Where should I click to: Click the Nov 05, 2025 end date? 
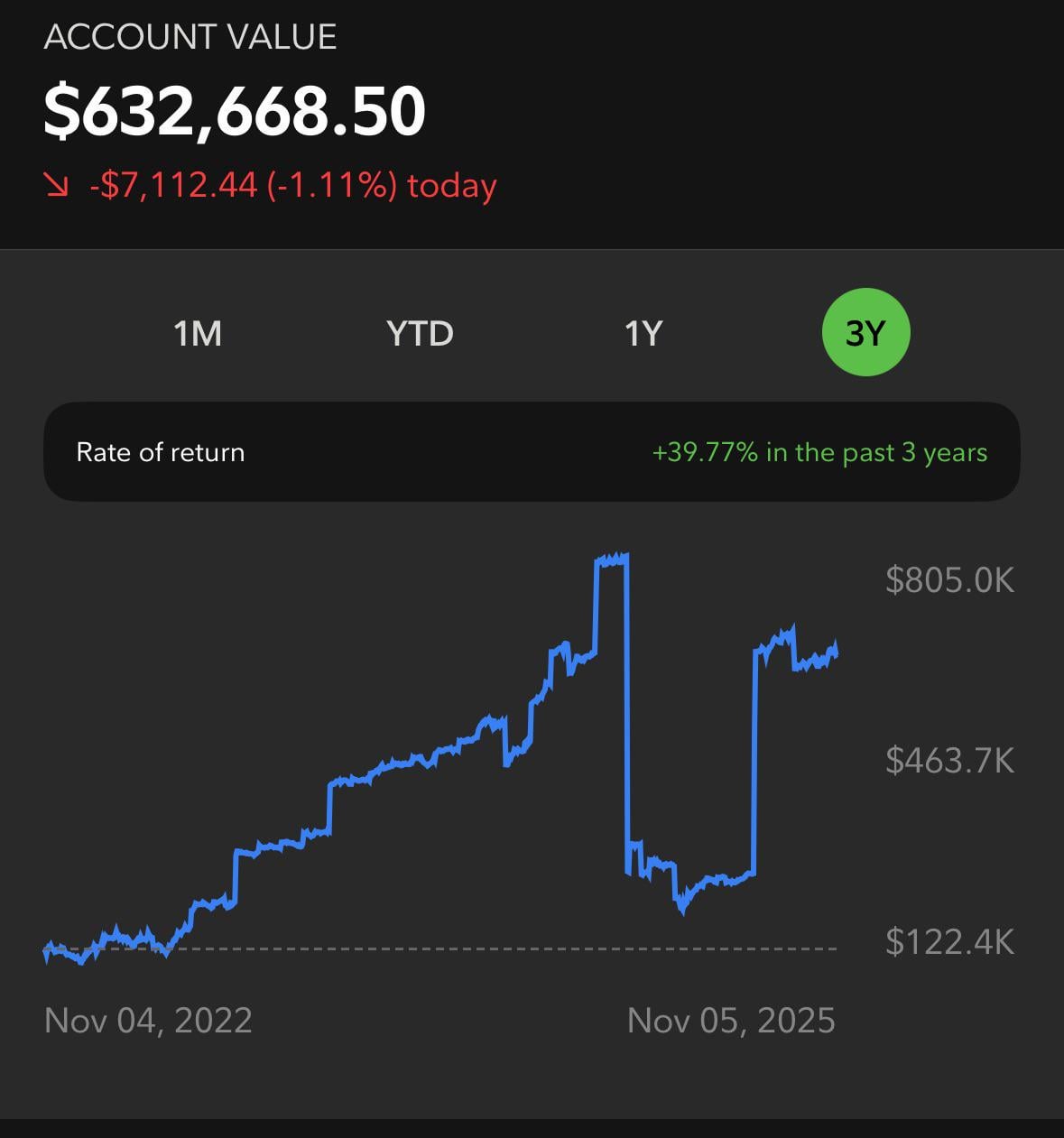point(731,1021)
